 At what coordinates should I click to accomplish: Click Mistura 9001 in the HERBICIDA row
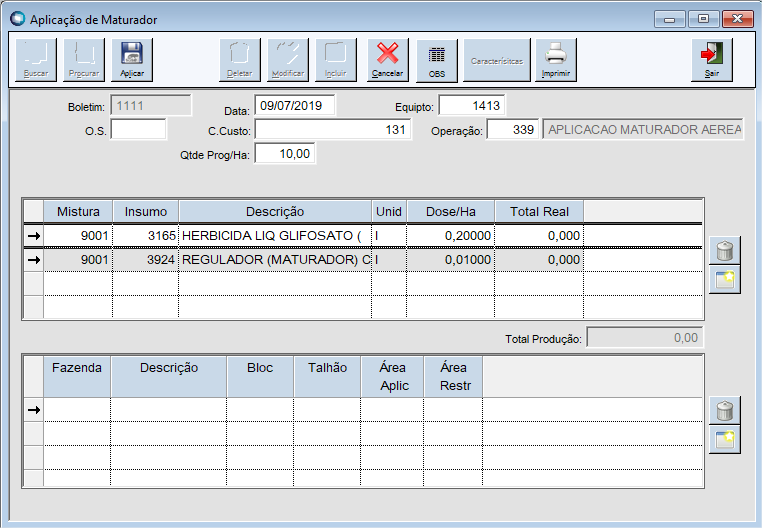point(78,236)
